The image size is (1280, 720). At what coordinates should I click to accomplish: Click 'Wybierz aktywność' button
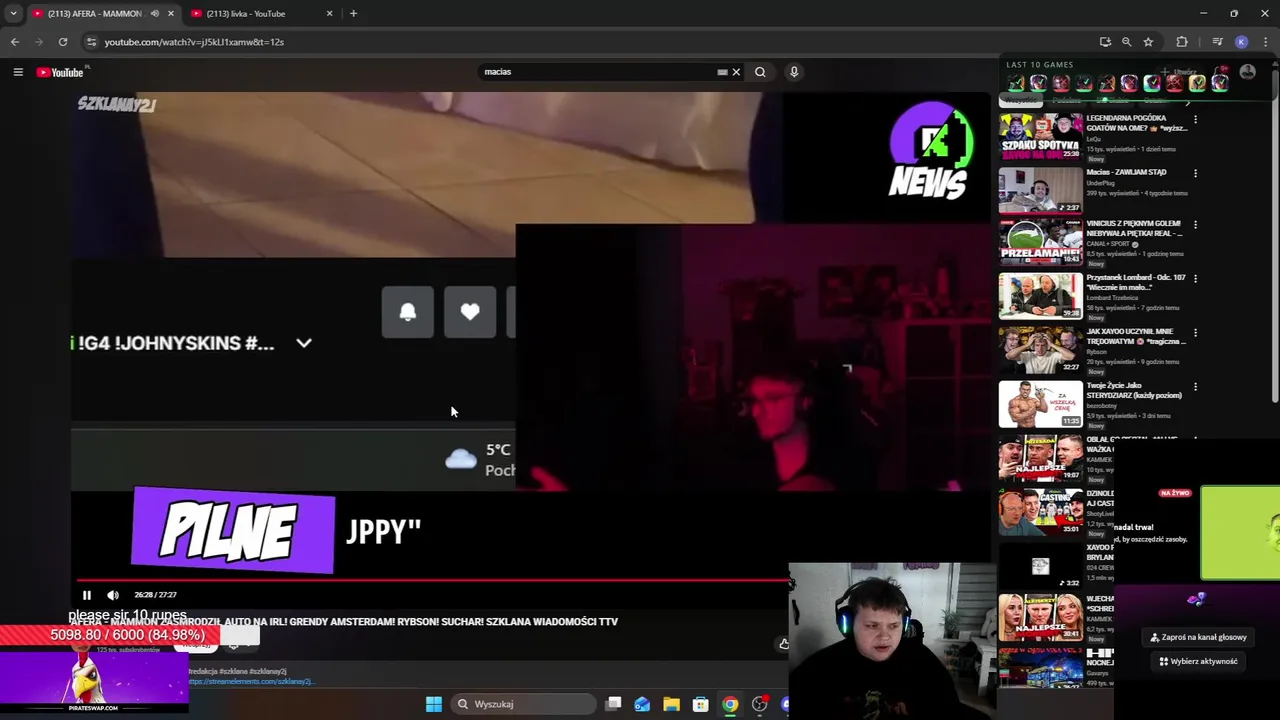[x=1198, y=661]
